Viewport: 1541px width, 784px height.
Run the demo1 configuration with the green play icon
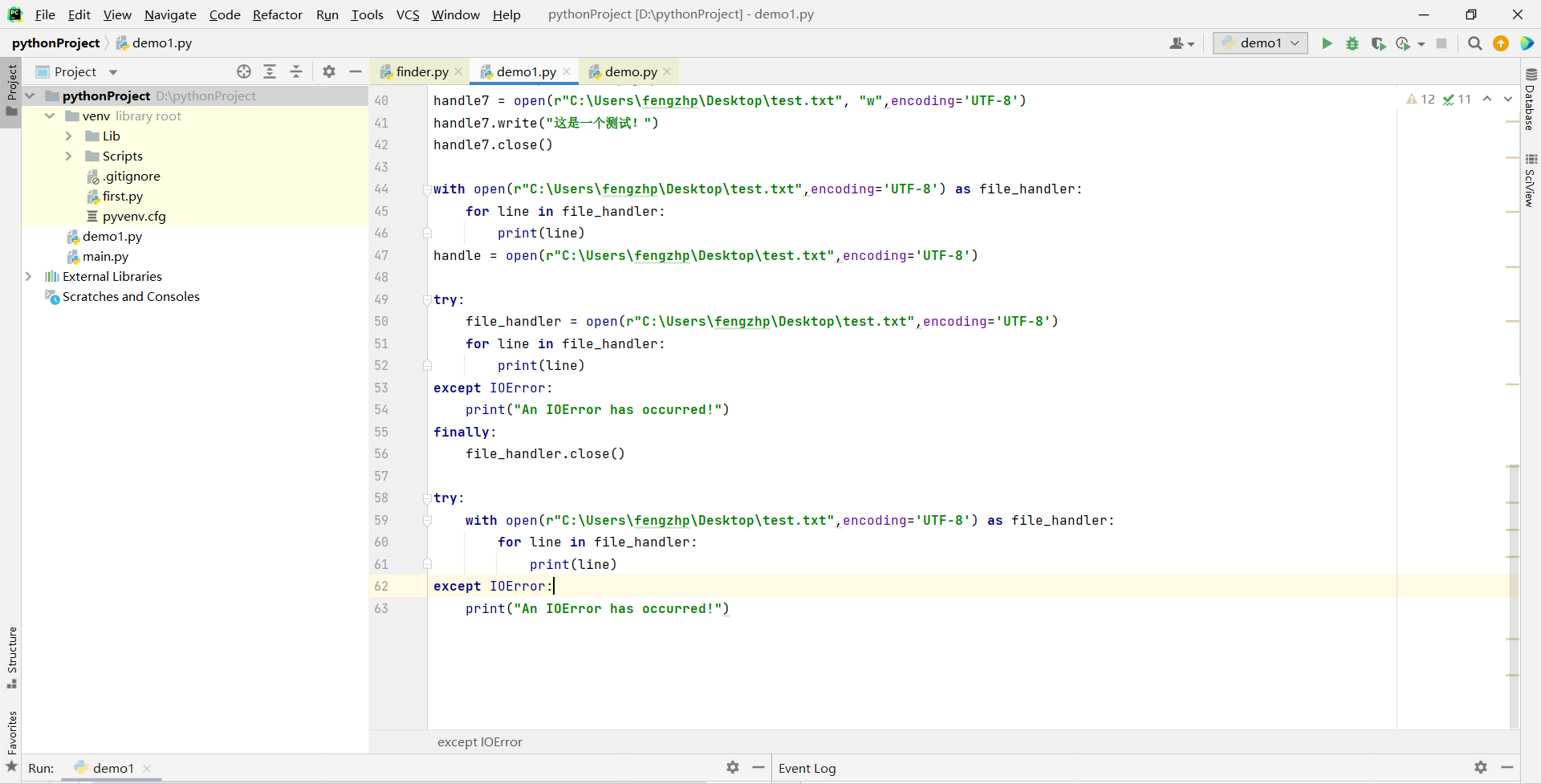1327,43
